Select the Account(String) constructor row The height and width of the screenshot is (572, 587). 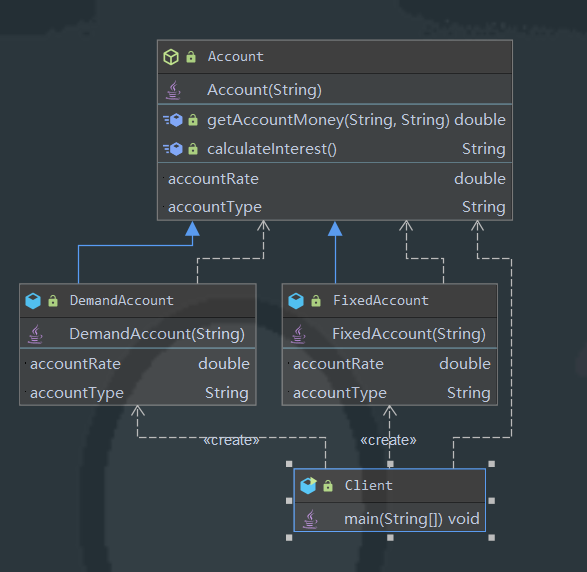point(335,89)
